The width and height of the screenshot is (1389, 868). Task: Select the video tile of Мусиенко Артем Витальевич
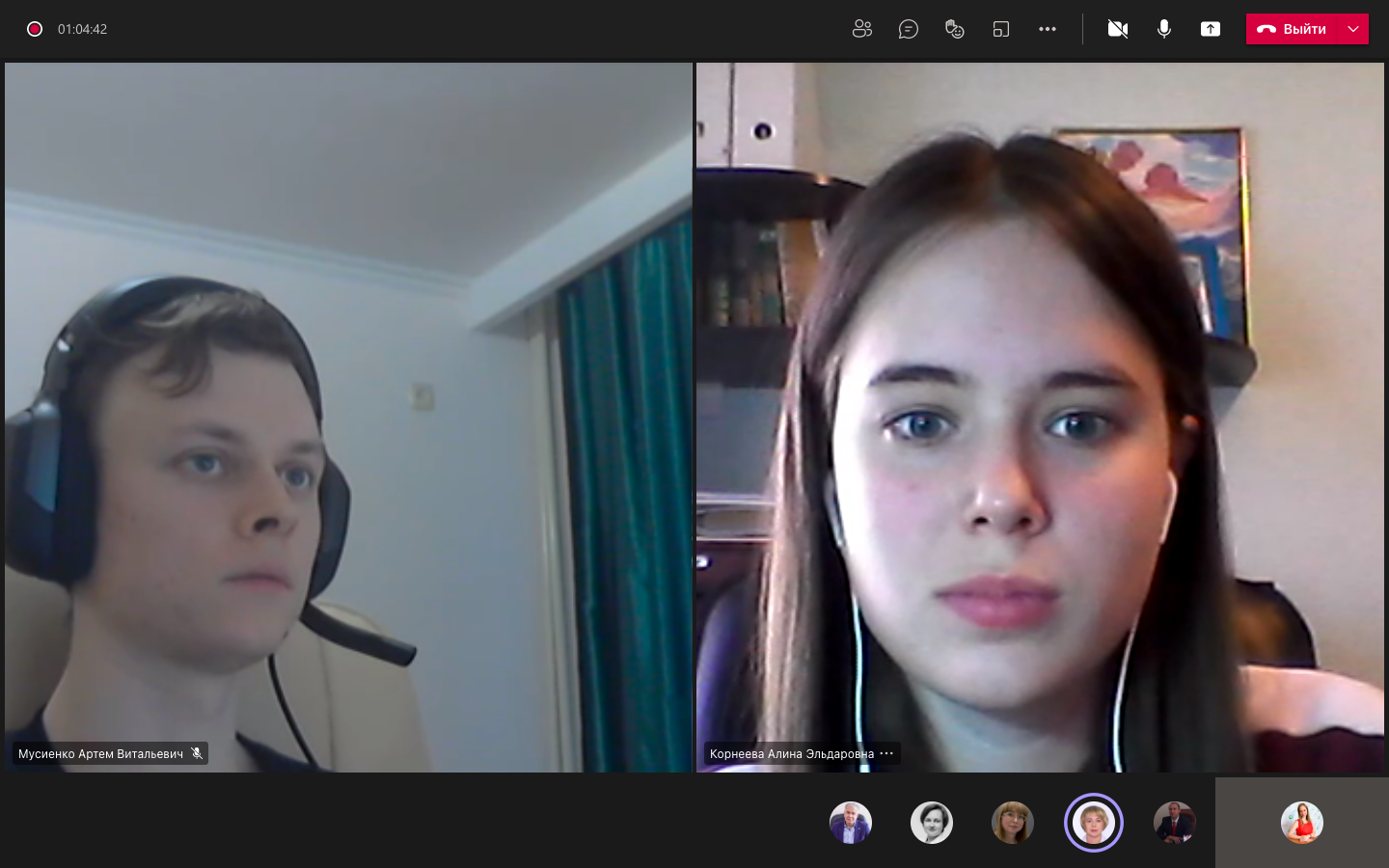click(x=348, y=417)
